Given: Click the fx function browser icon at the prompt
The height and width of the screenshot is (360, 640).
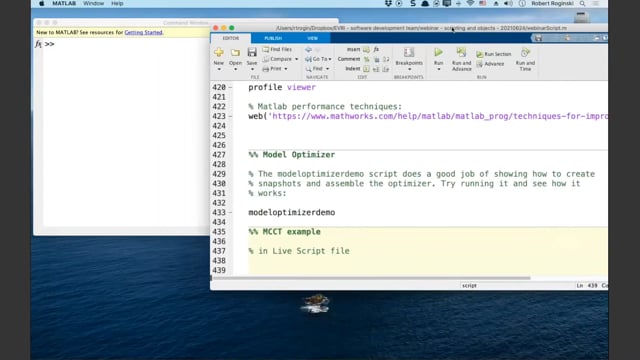Looking at the screenshot, I should (x=38, y=44).
